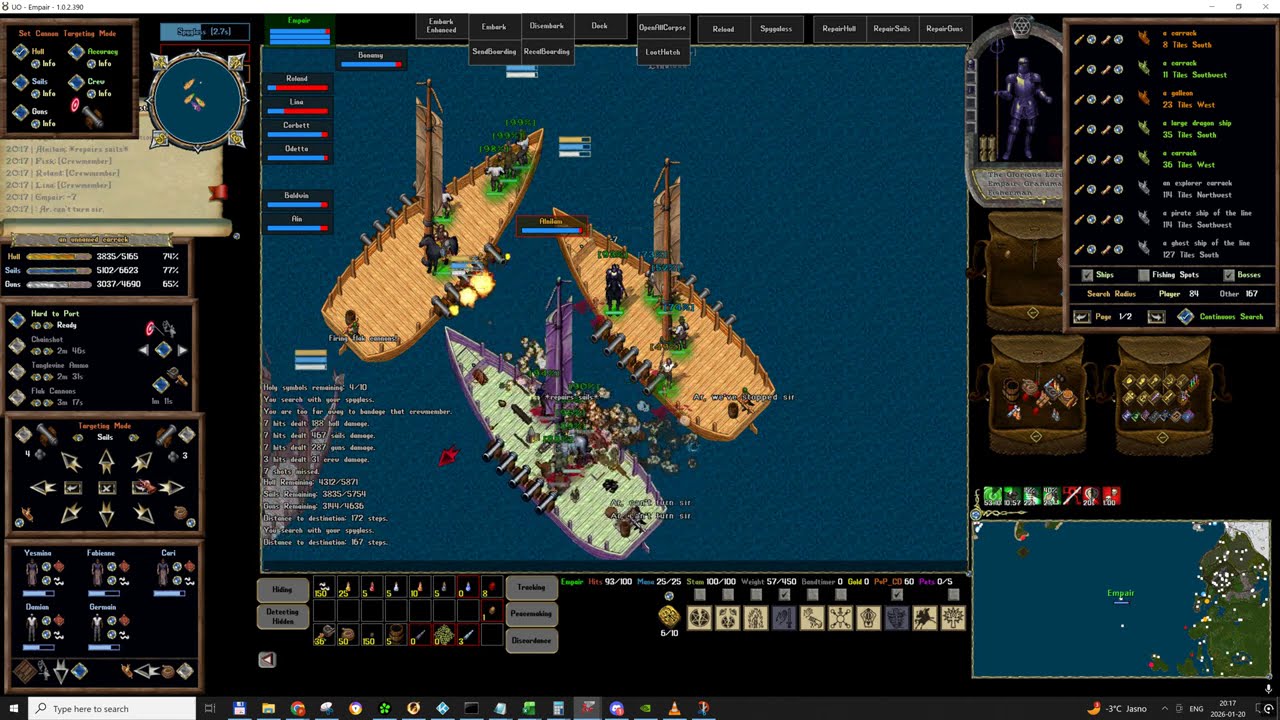Viewport: 1280px width, 720px height.
Task: Click OpenAllCorpse button
Action: click(x=662, y=28)
